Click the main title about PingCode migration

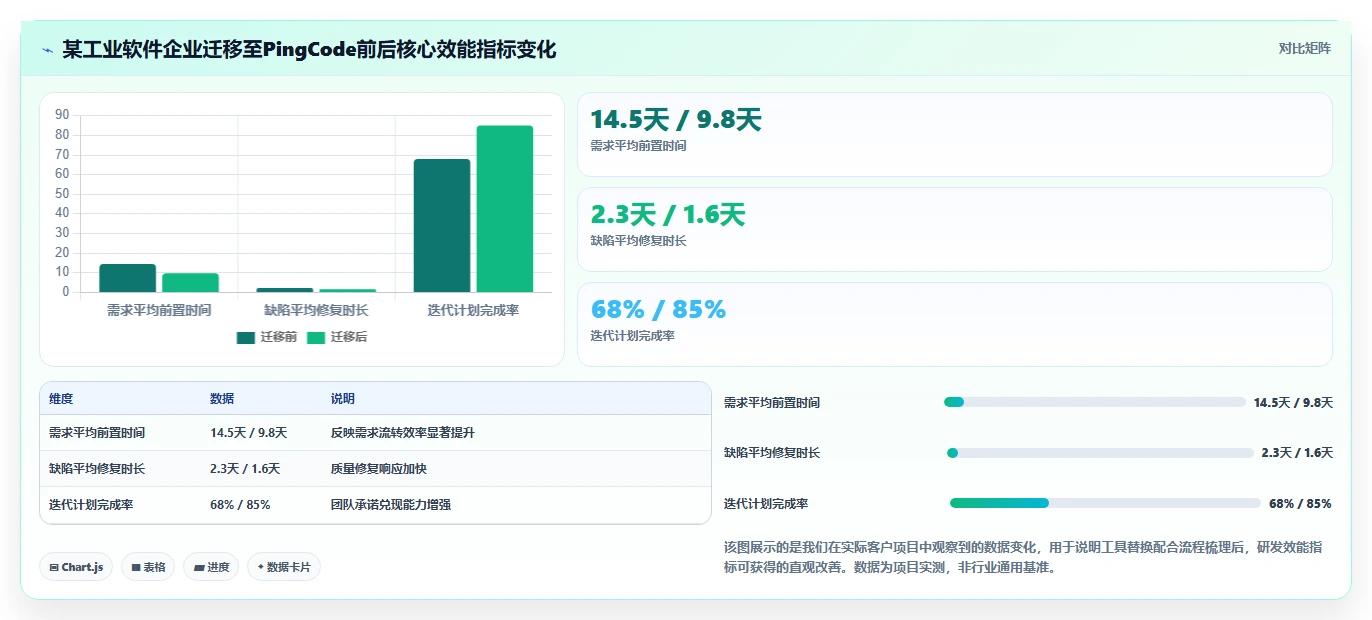pos(309,50)
